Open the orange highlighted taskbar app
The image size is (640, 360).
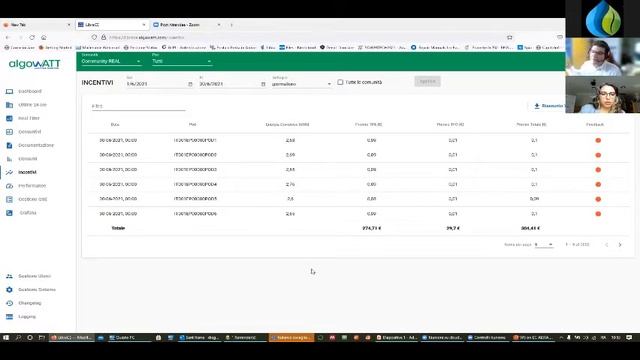tap(291, 338)
